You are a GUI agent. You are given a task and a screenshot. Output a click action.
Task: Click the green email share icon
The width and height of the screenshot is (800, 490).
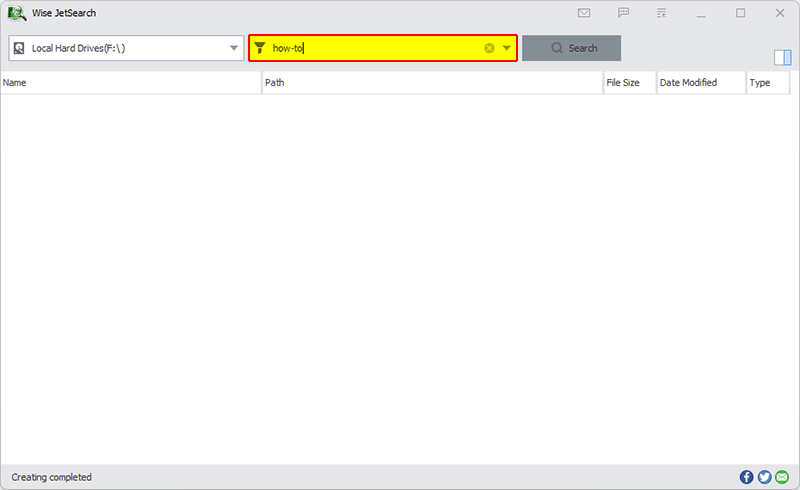(782, 477)
